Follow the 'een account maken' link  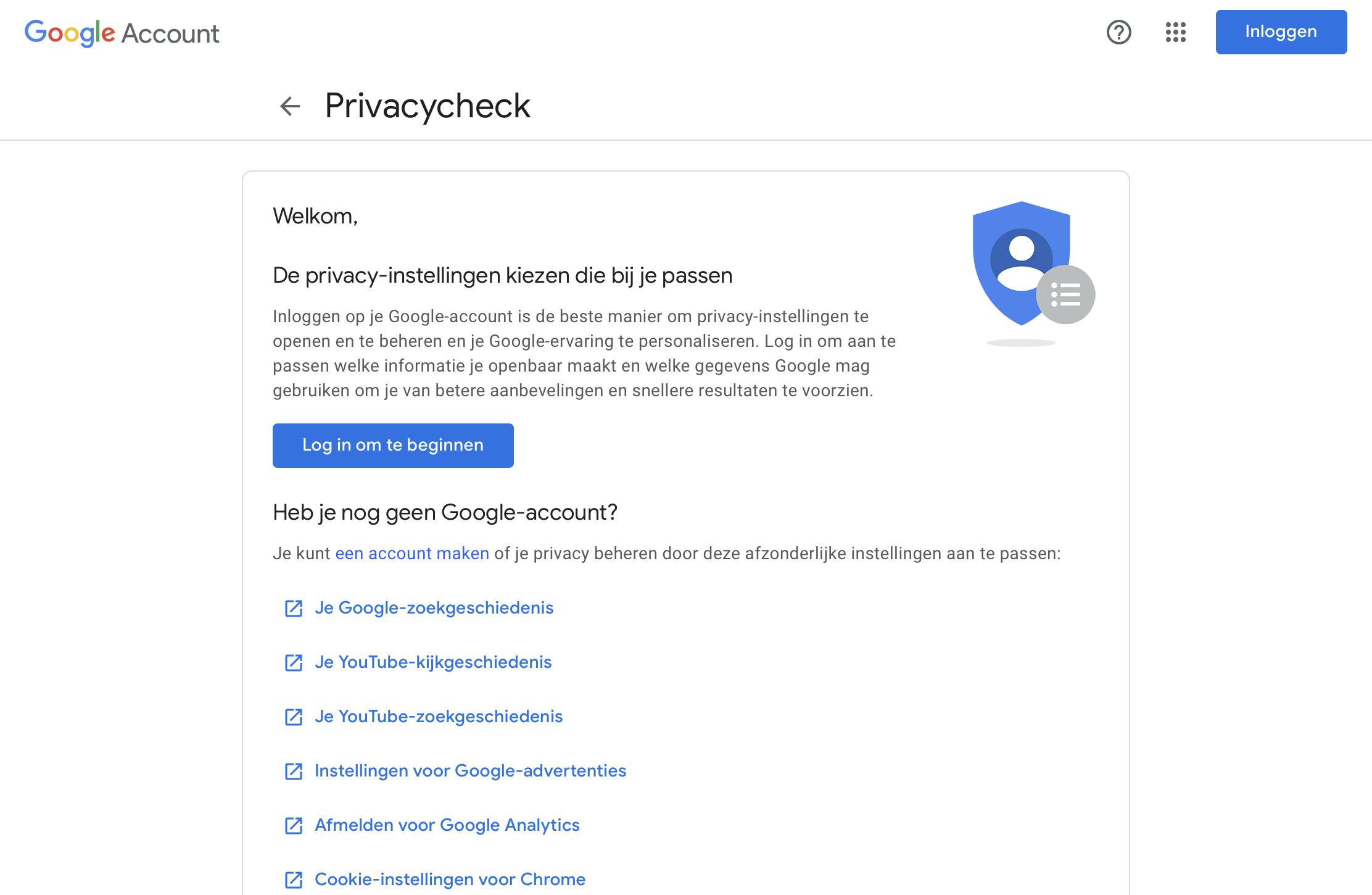tap(411, 554)
